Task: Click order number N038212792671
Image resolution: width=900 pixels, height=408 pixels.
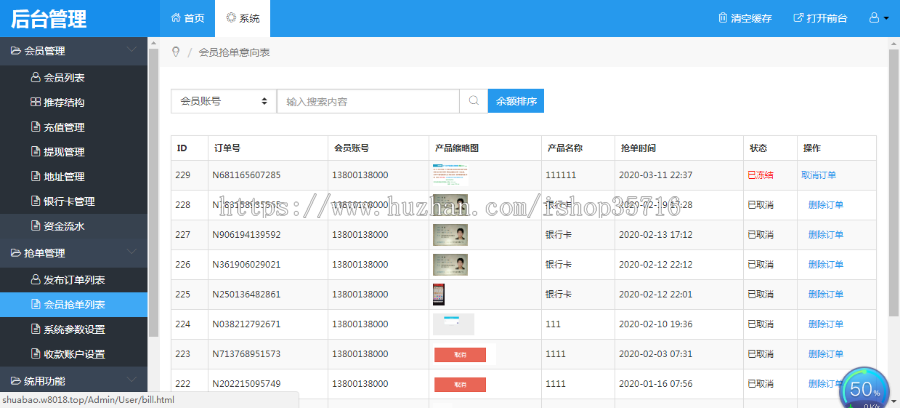Action: point(246,324)
